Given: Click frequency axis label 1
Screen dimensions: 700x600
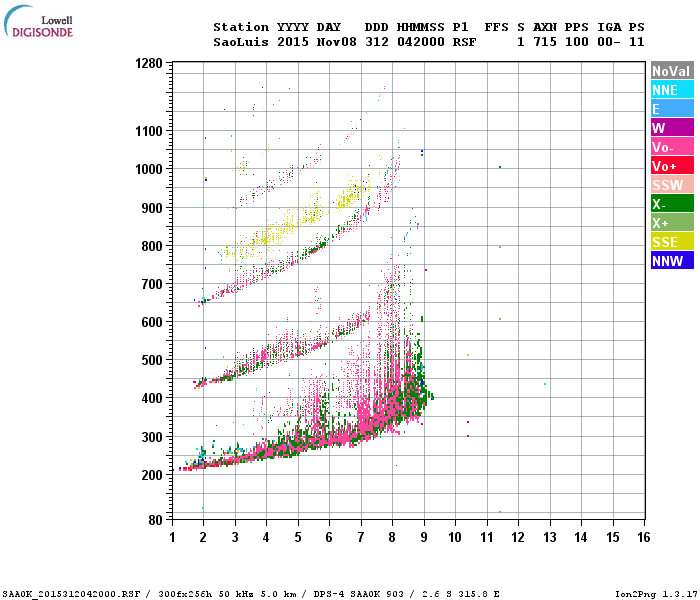Looking at the screenshot, I should [x=172, y=537].
